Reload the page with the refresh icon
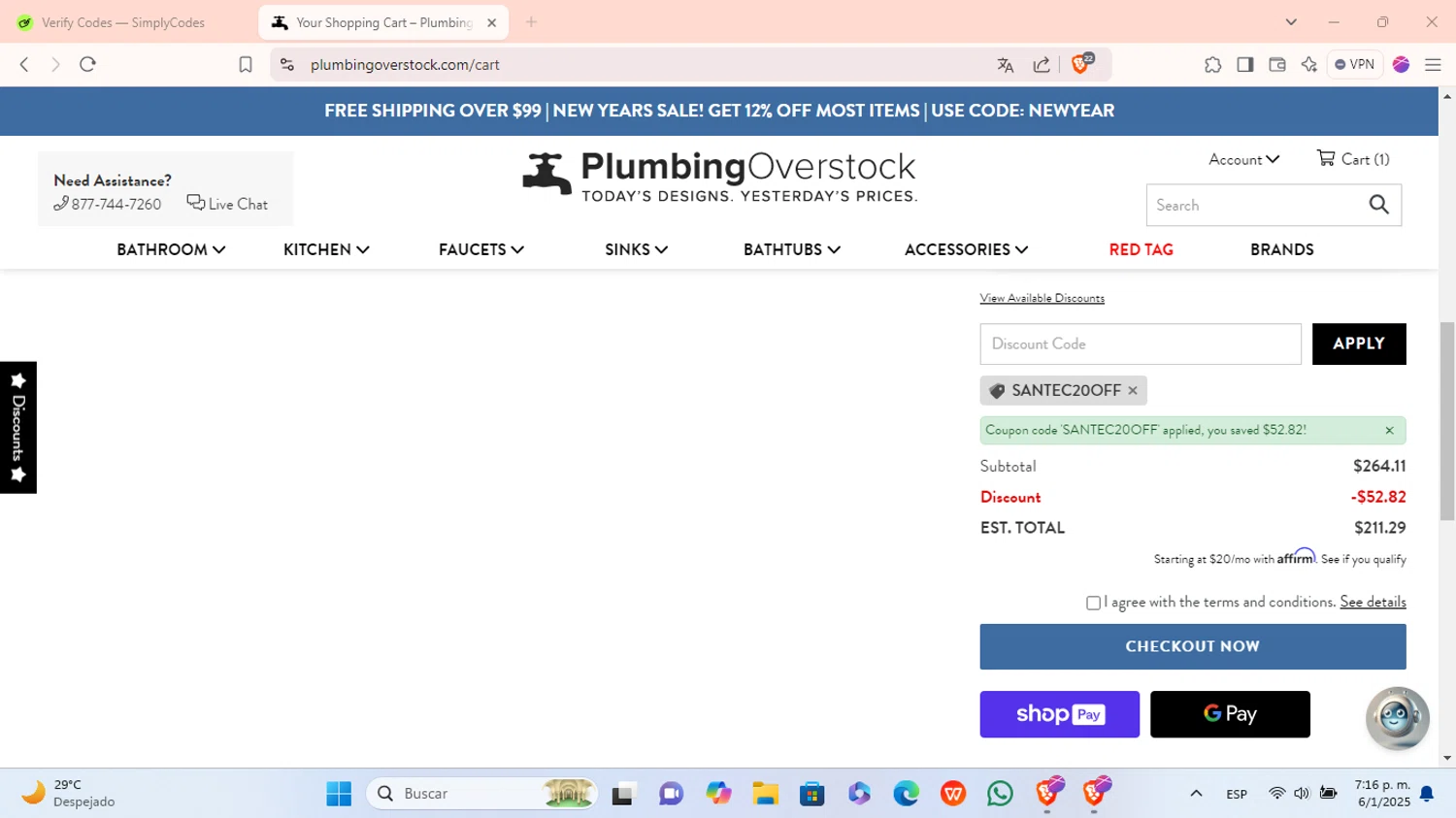Screen dimensions: 1456x818 click(x=87, y=64)
